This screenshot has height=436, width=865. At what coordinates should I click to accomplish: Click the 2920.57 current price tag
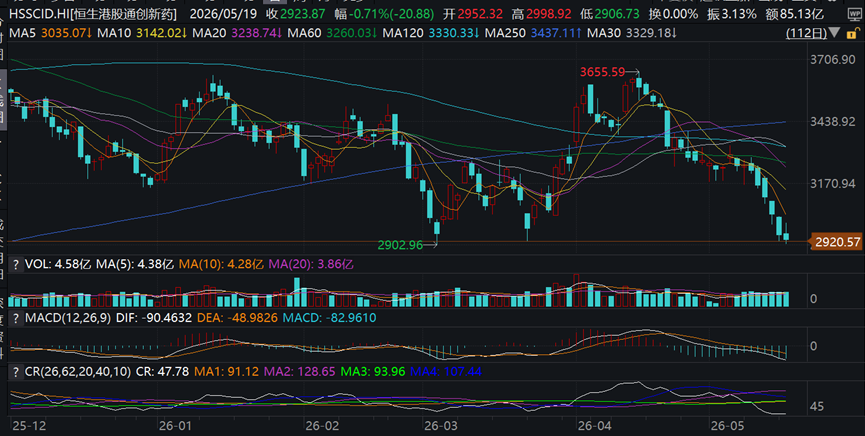pos(837,242)
